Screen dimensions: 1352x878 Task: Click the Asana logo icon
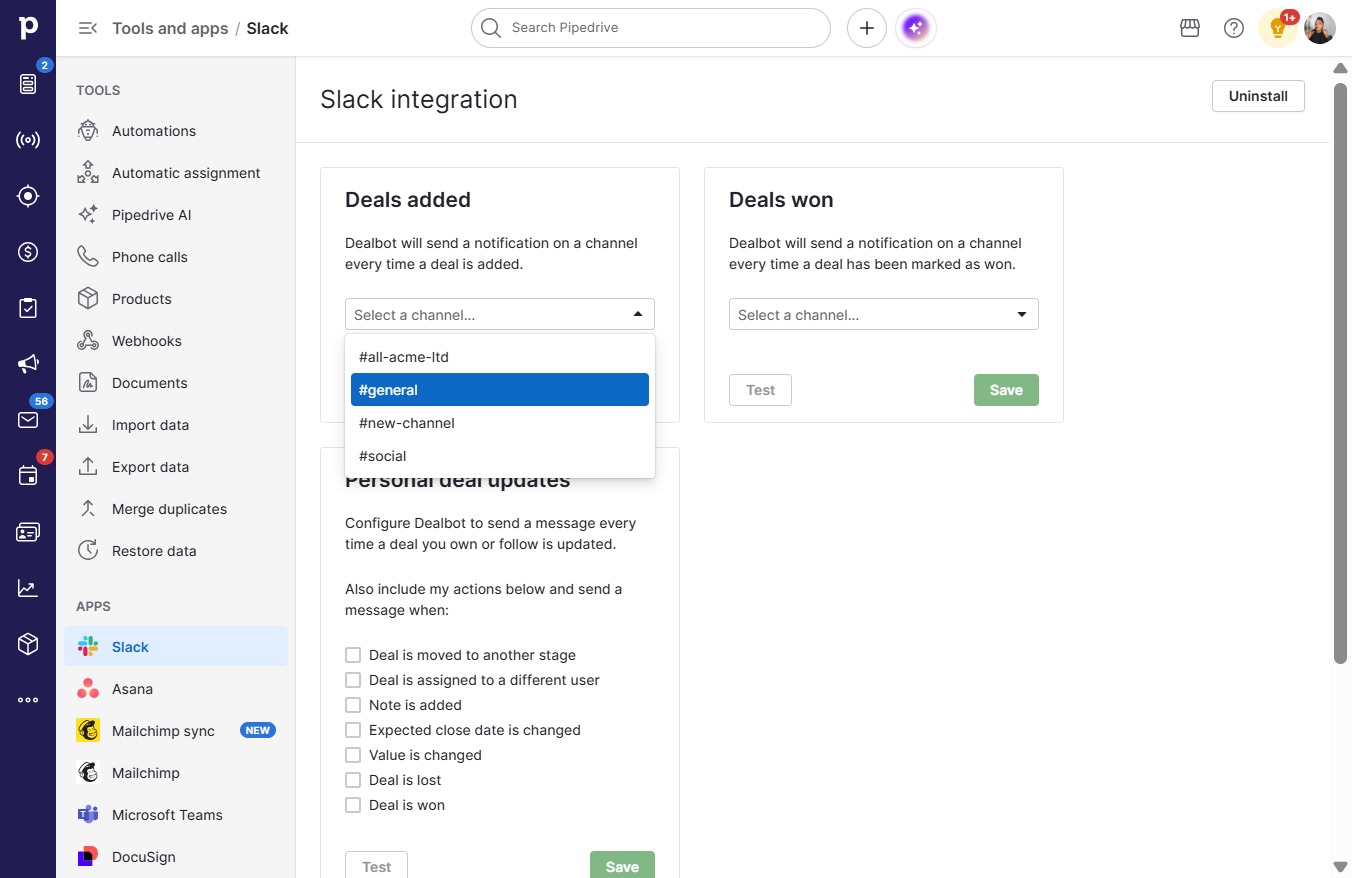tap(88, 689)
